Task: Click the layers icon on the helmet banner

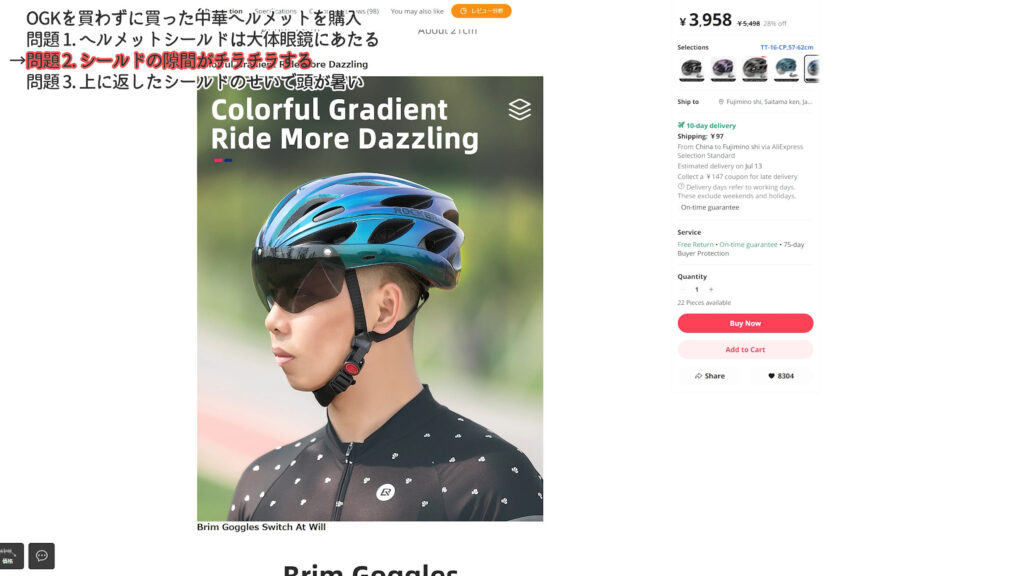Action: 519,109
